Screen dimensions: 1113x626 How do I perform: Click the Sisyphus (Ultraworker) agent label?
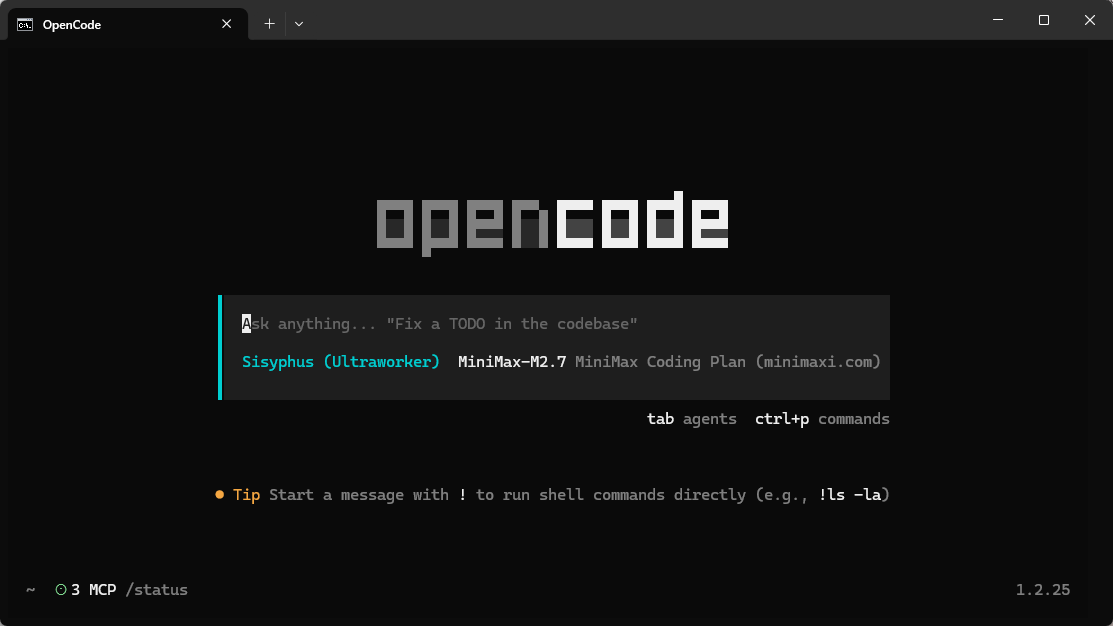click(341, 362)
